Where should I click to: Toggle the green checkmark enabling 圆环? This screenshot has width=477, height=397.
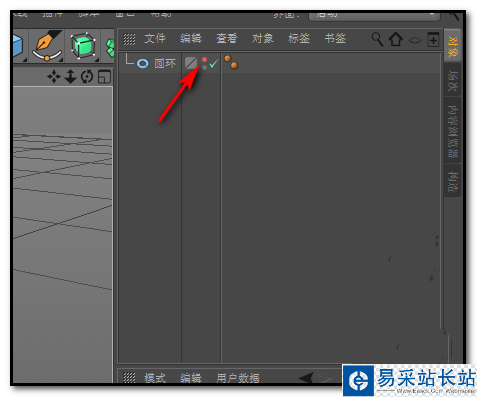(x=214, y=63)
